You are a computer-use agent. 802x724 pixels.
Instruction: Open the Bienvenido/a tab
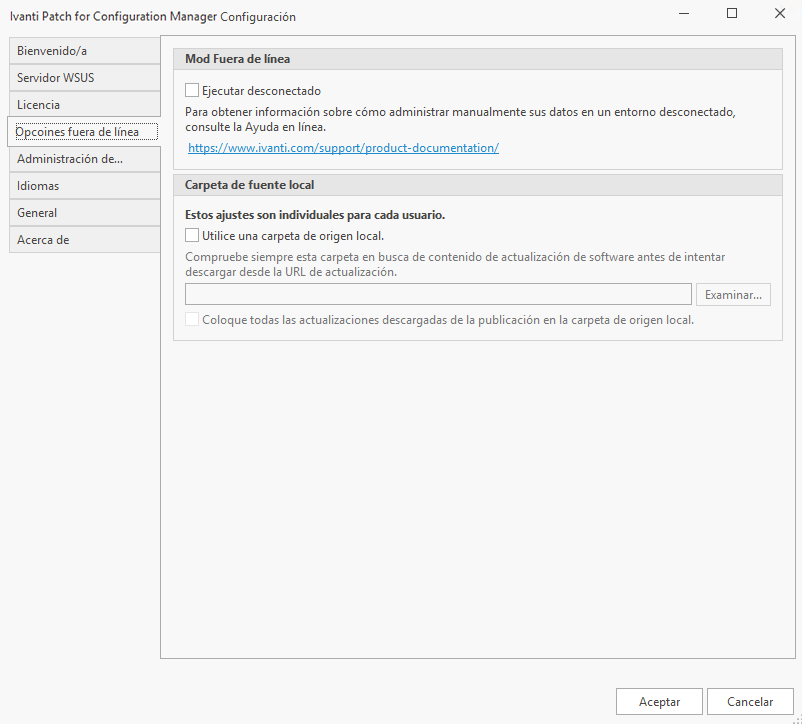84,50
